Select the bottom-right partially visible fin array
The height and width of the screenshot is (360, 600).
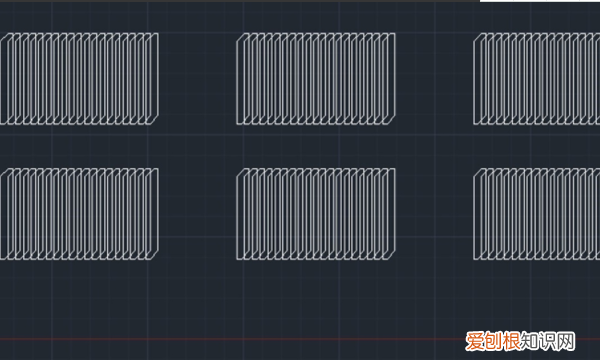tap(536, 214)
